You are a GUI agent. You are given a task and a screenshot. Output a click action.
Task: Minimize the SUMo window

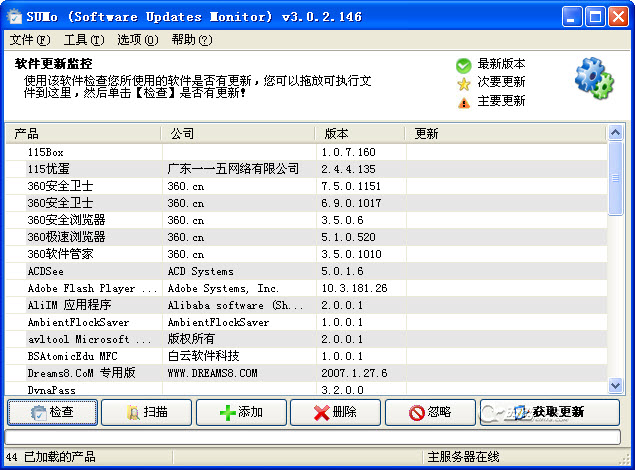click(x=572, y=17)
